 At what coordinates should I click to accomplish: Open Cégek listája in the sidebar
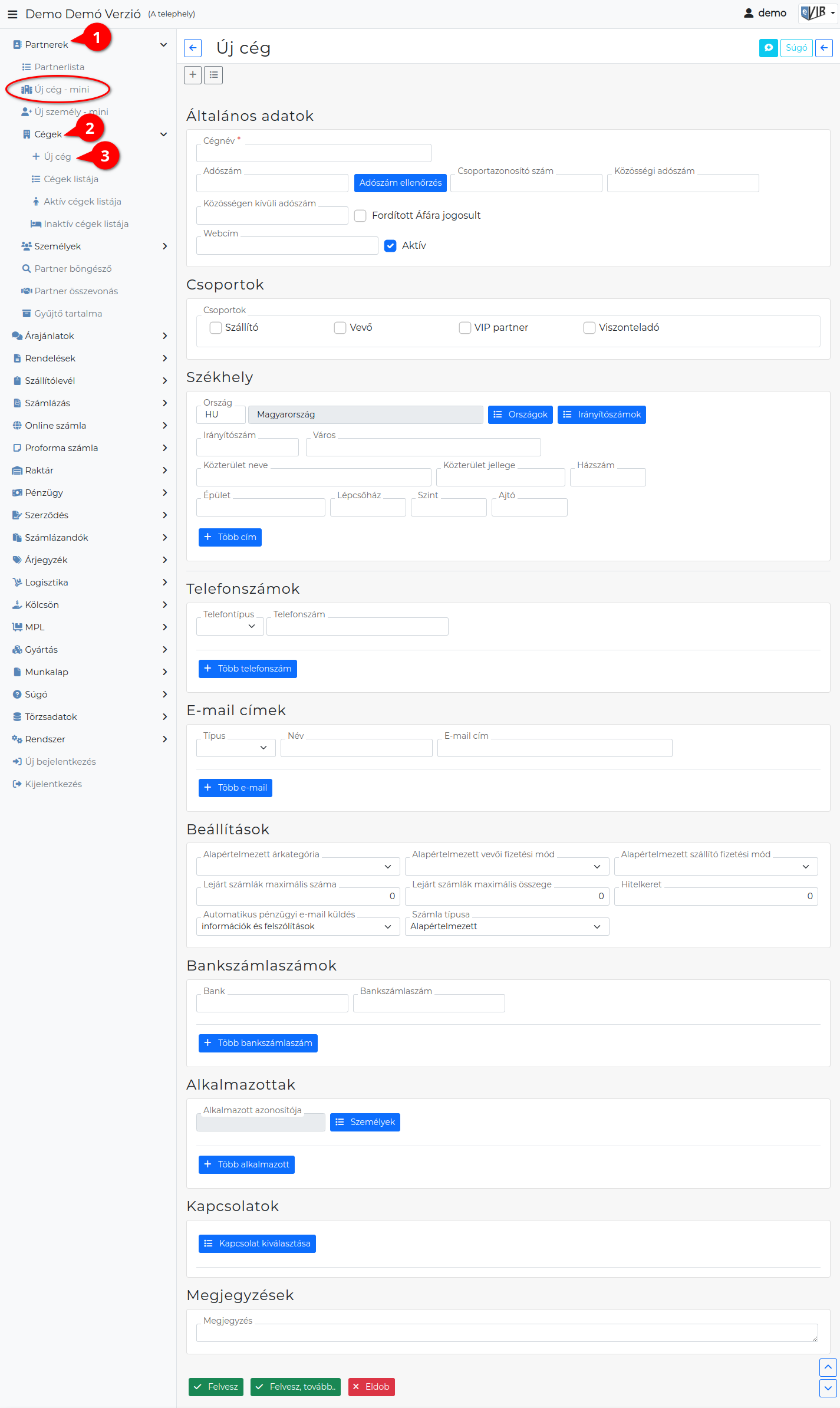point(71,179)
